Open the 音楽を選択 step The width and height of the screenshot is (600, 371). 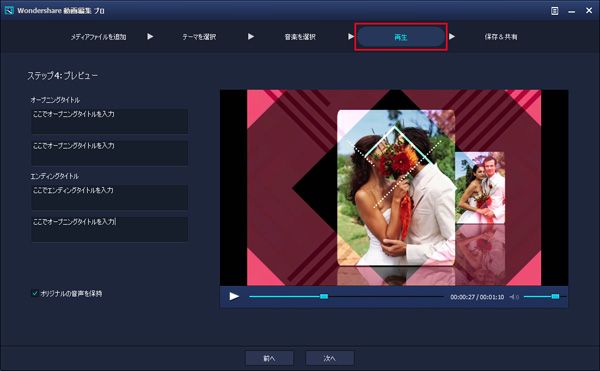click(300, 37)
